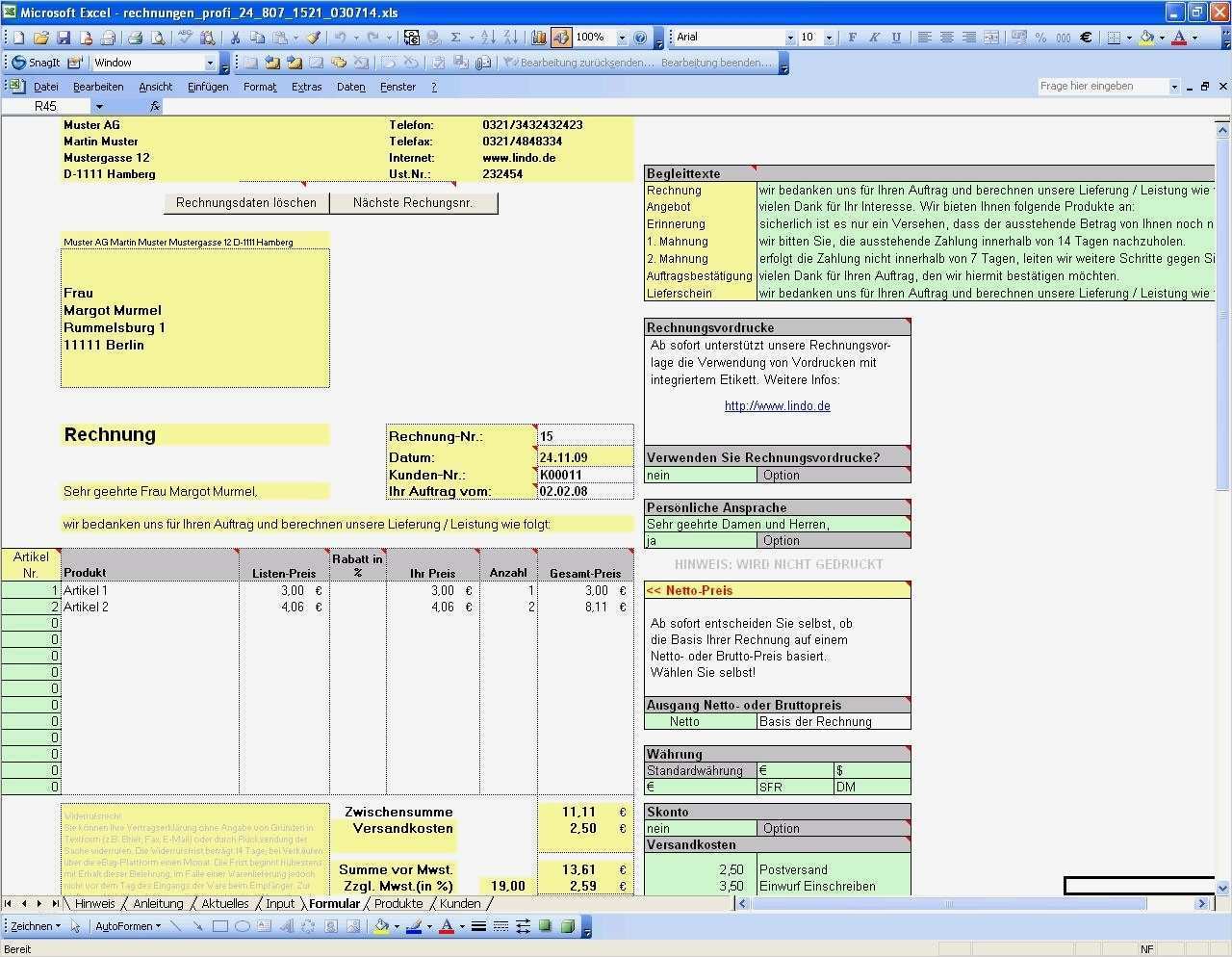Toggle Skonto Option from nein
This screenshot has height=957, width=1232.
point(781,828)
